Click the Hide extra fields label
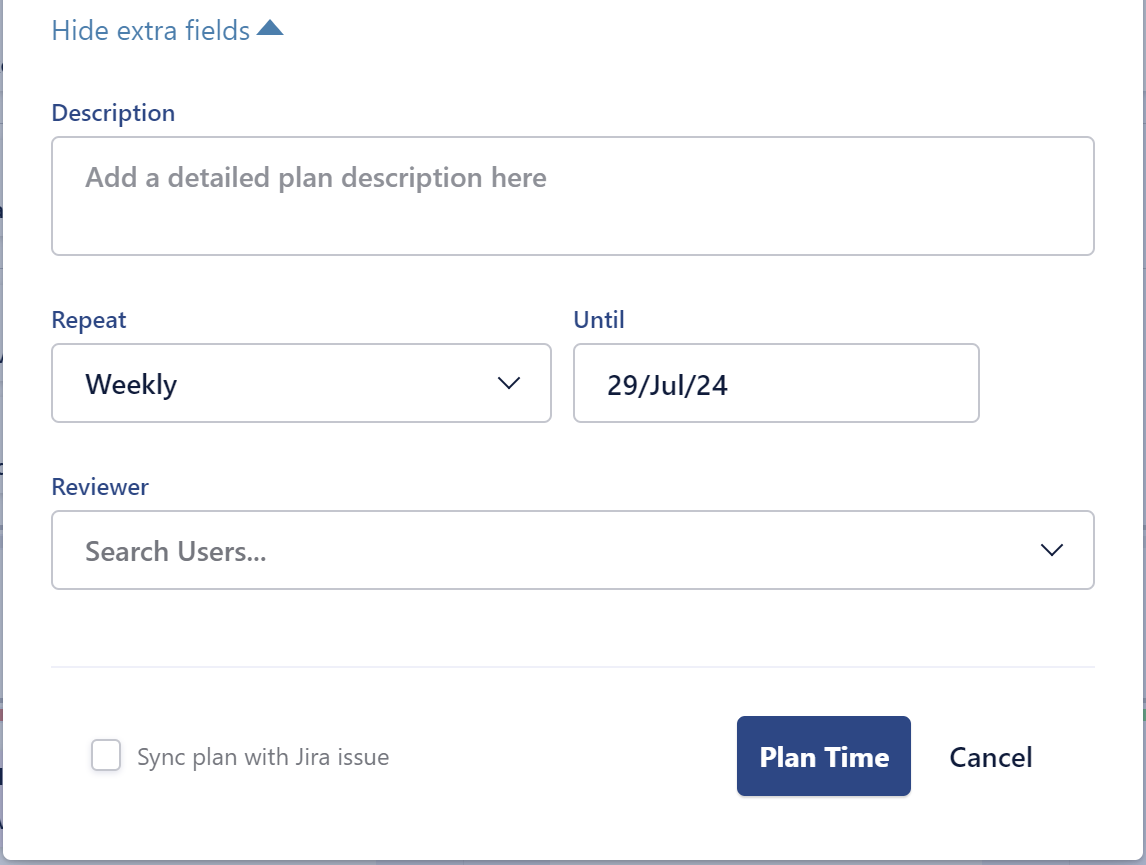 150,30
